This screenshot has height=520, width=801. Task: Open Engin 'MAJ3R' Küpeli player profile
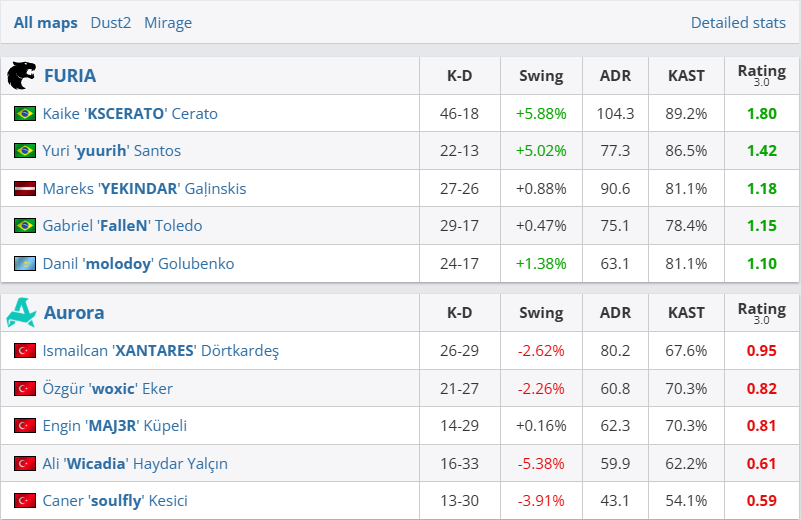pyautogui.click(x=115, y=426)
